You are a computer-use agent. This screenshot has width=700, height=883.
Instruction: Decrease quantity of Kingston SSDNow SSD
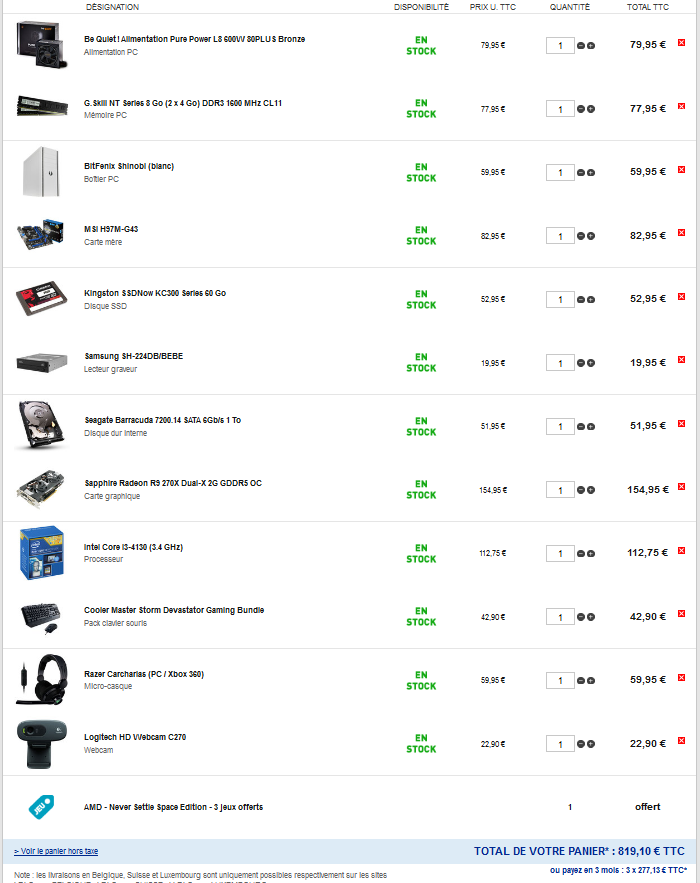pyautogui.click(x=581, y=300)
